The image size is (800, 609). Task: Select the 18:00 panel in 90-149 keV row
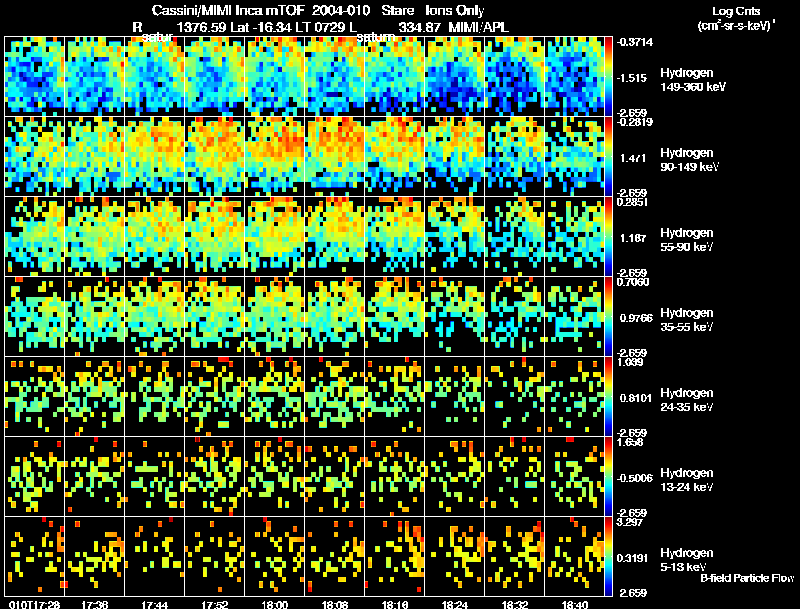click(274, 156)
